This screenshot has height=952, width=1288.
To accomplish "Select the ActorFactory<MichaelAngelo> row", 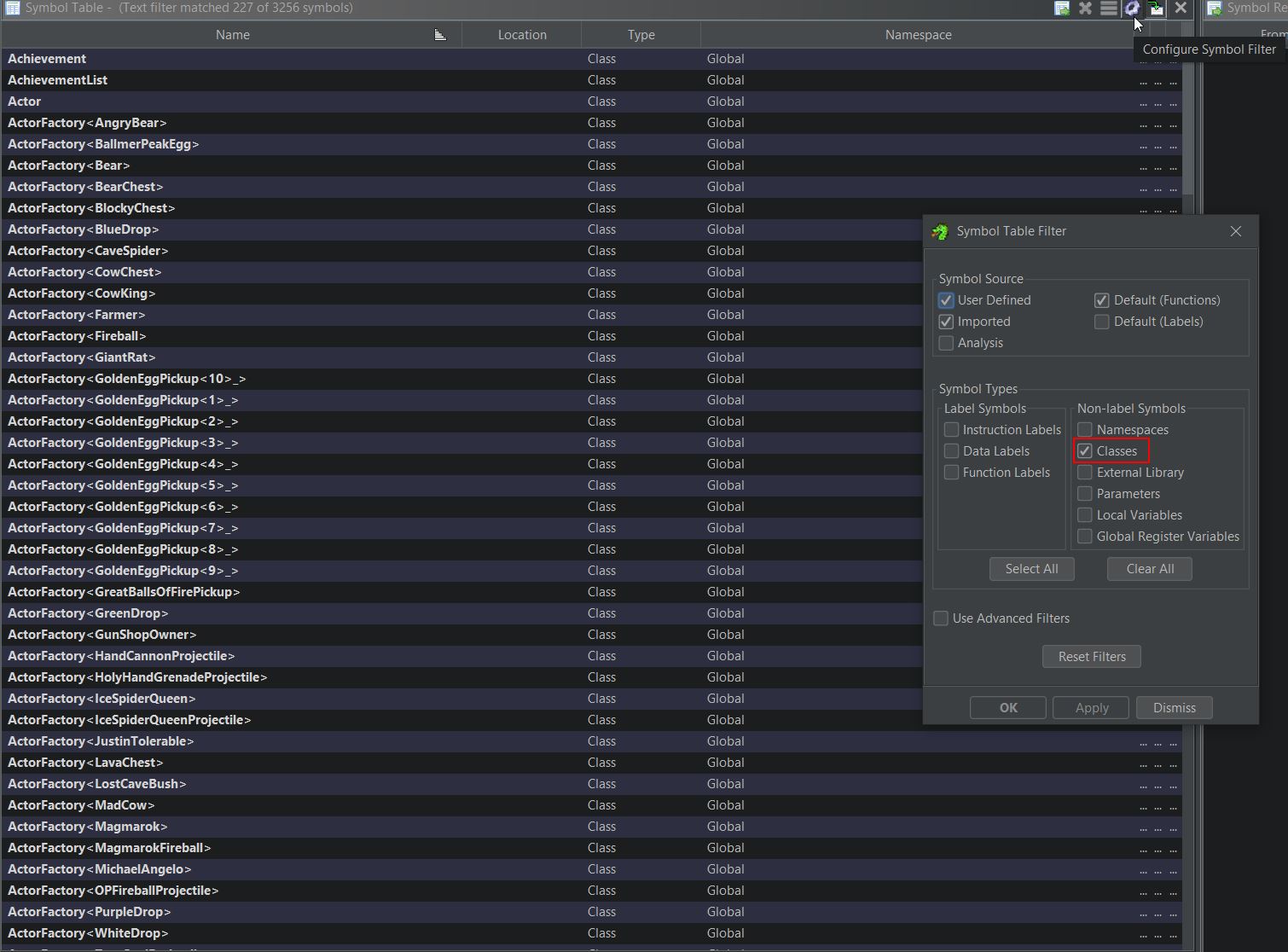I will [591, 869].
